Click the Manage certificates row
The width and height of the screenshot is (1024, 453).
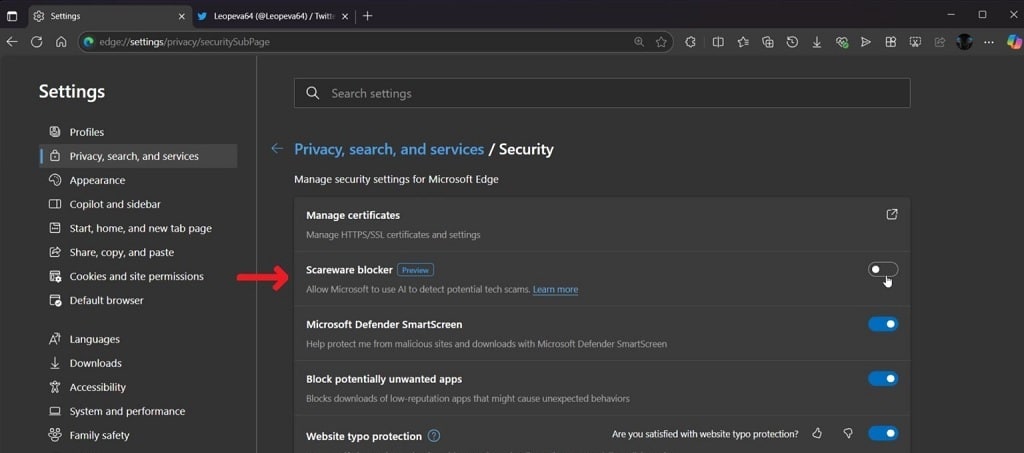601,224
